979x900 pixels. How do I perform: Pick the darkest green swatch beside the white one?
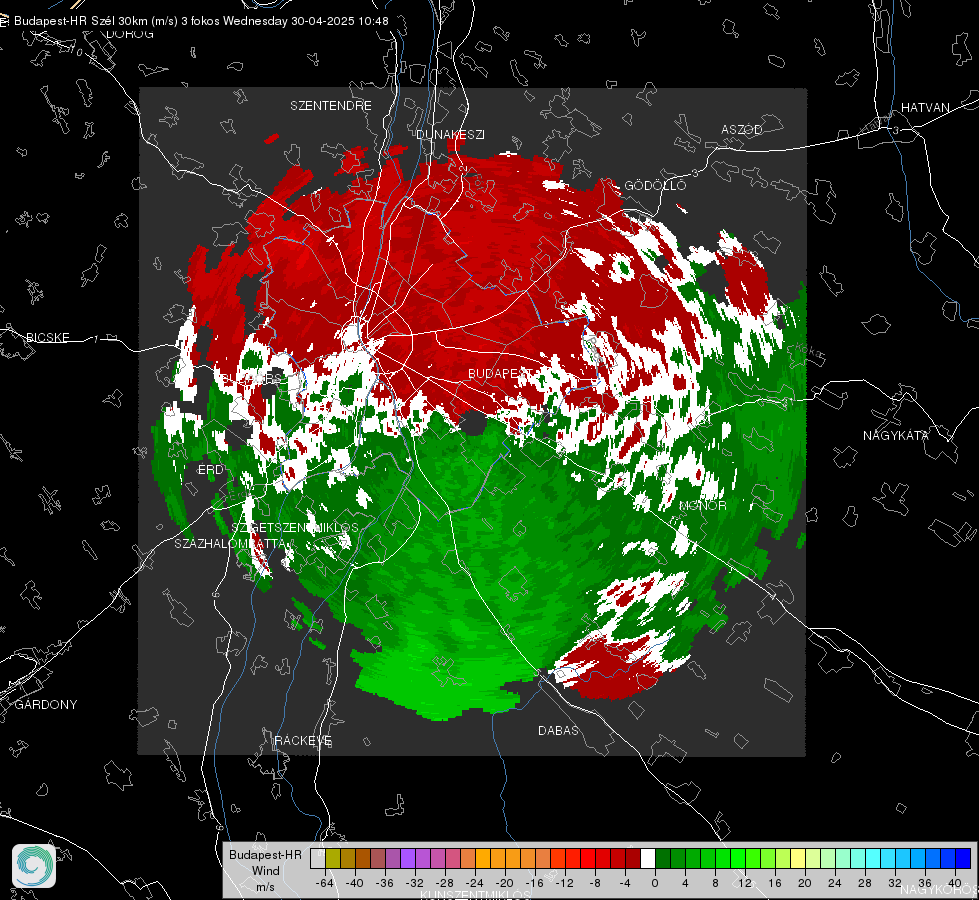pos(662,859)
